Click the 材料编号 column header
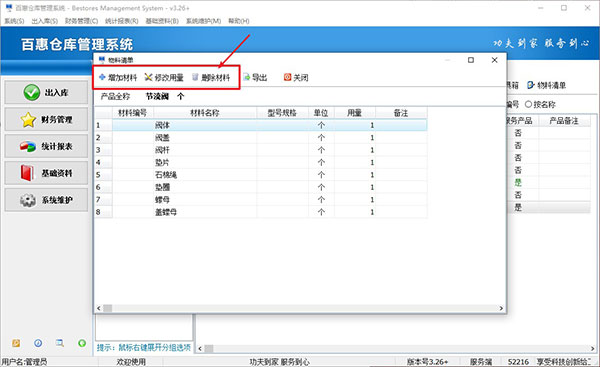This screenshot has height=367, width=600. click(132, 113)
